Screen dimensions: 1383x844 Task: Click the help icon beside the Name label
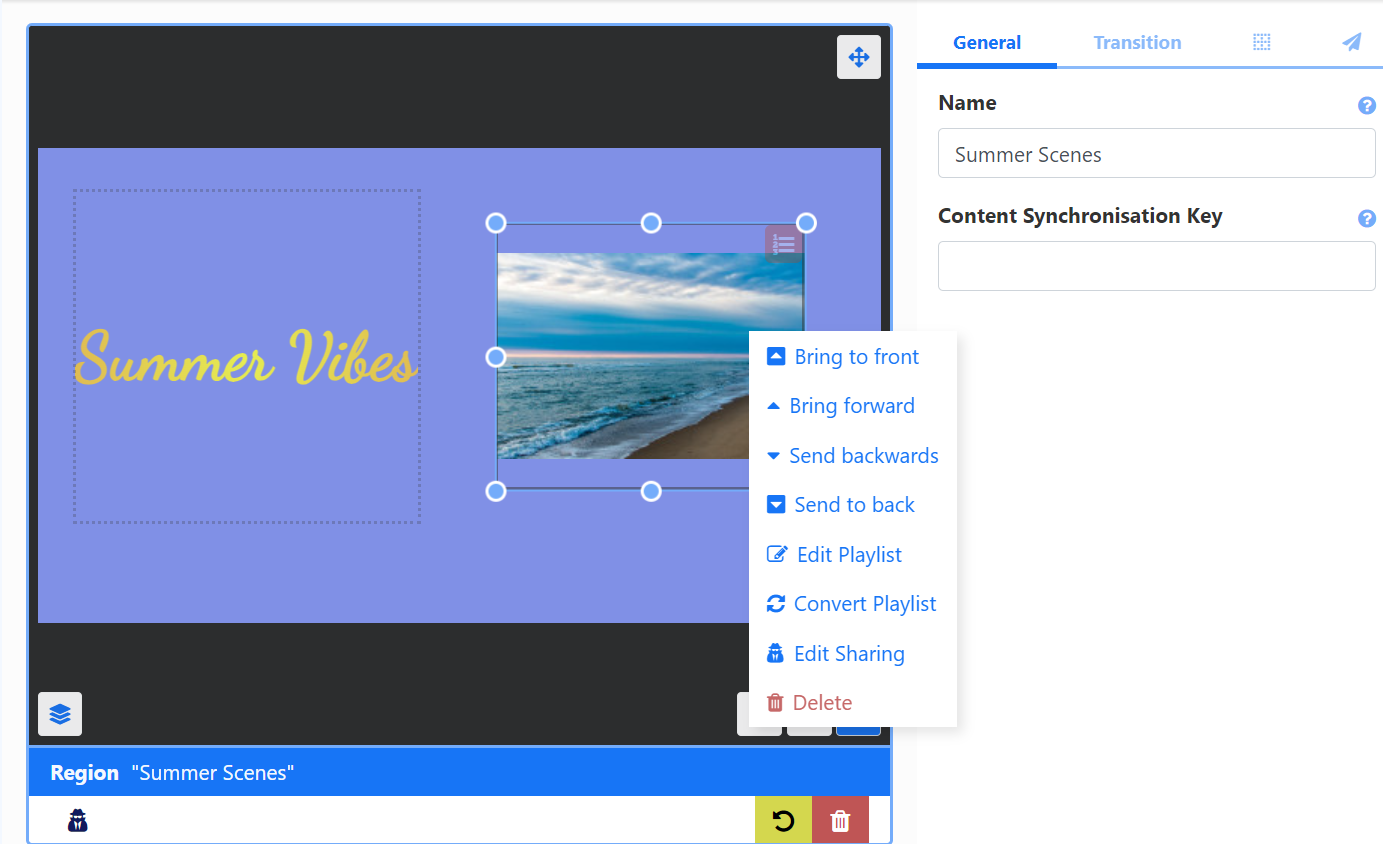1366,105
